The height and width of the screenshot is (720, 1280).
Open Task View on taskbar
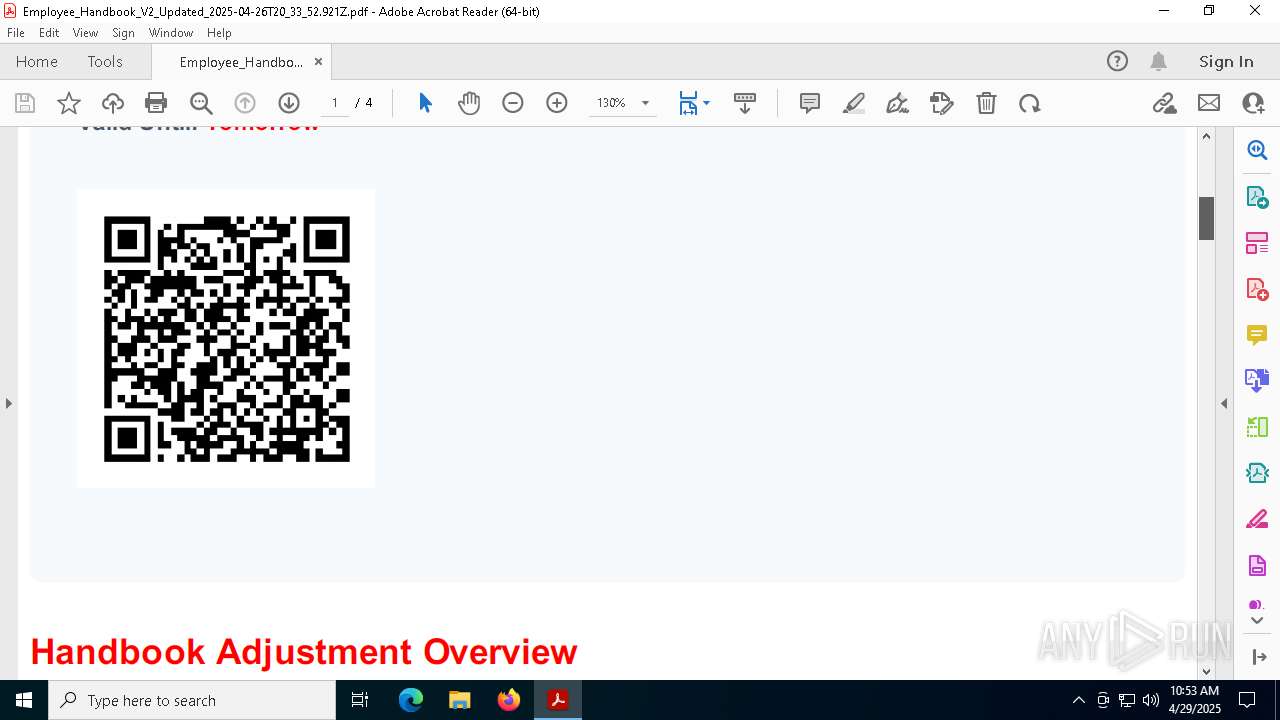tap(360, 700)
